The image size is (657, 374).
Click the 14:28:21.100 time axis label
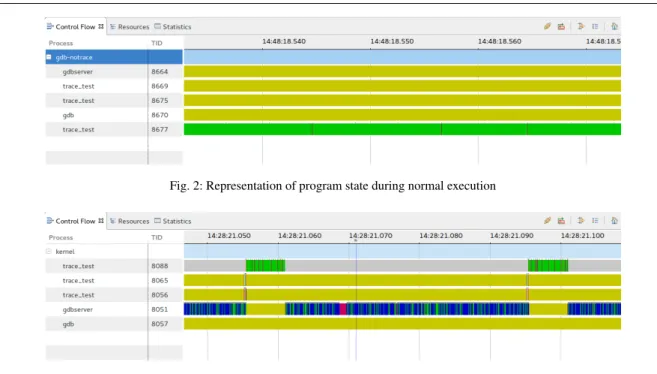(582, 236)
